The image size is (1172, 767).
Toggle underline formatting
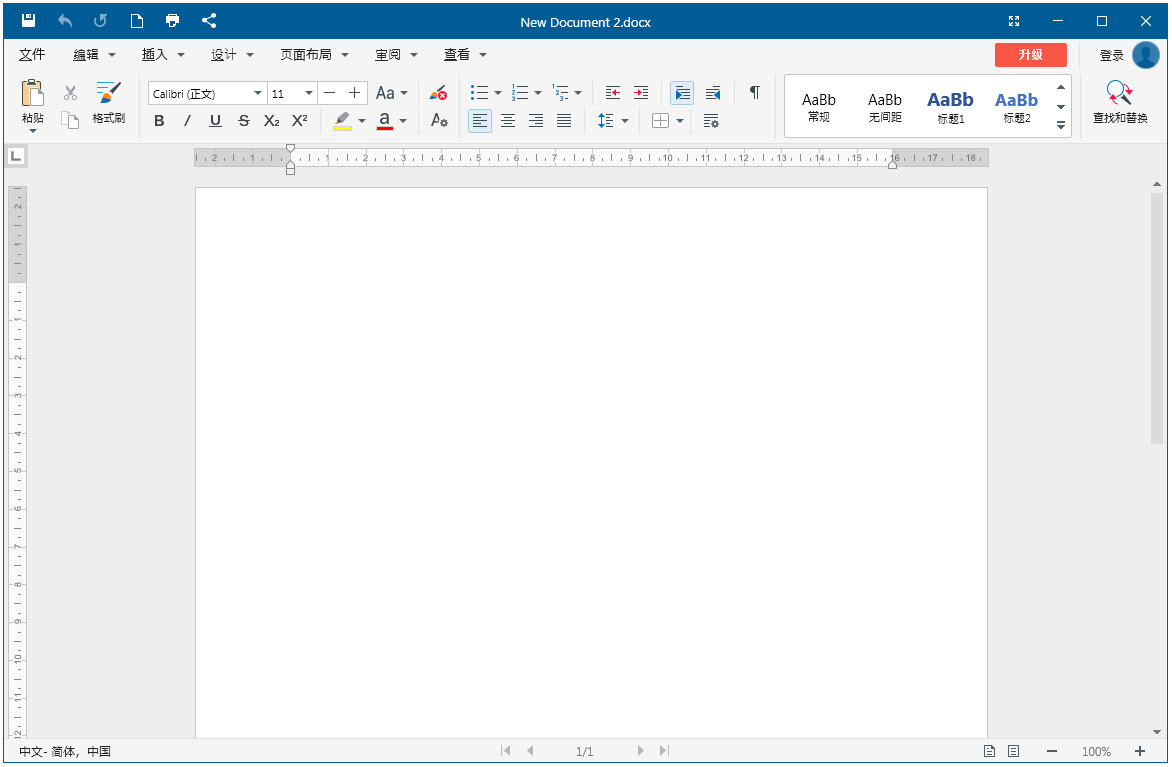pyautogui.click(x=215, y=120)
